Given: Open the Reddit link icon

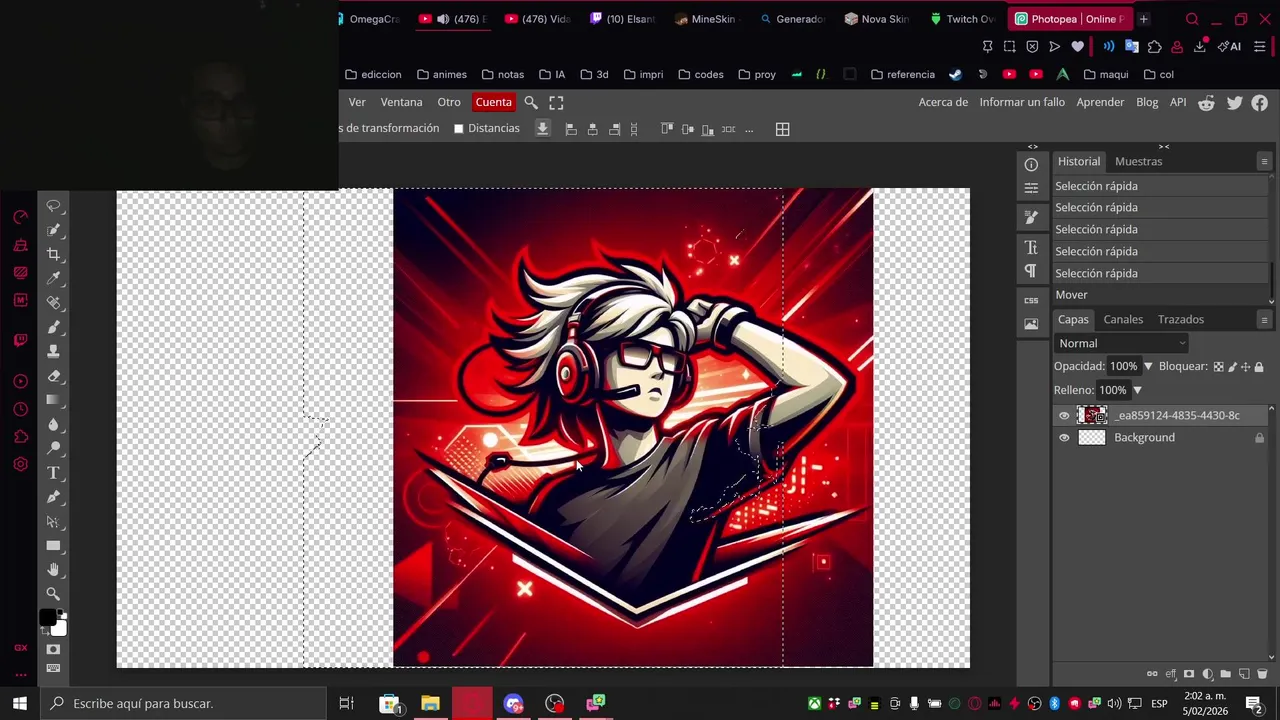Looking at the screenshot, I should click(x=1207, y=102).
